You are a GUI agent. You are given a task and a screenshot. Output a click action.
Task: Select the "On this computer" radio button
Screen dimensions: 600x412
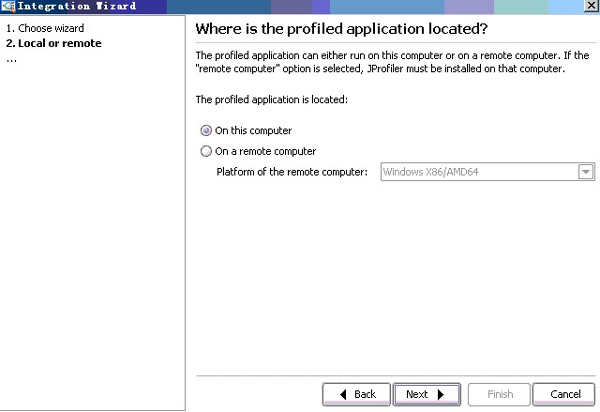tap(207, 130)
